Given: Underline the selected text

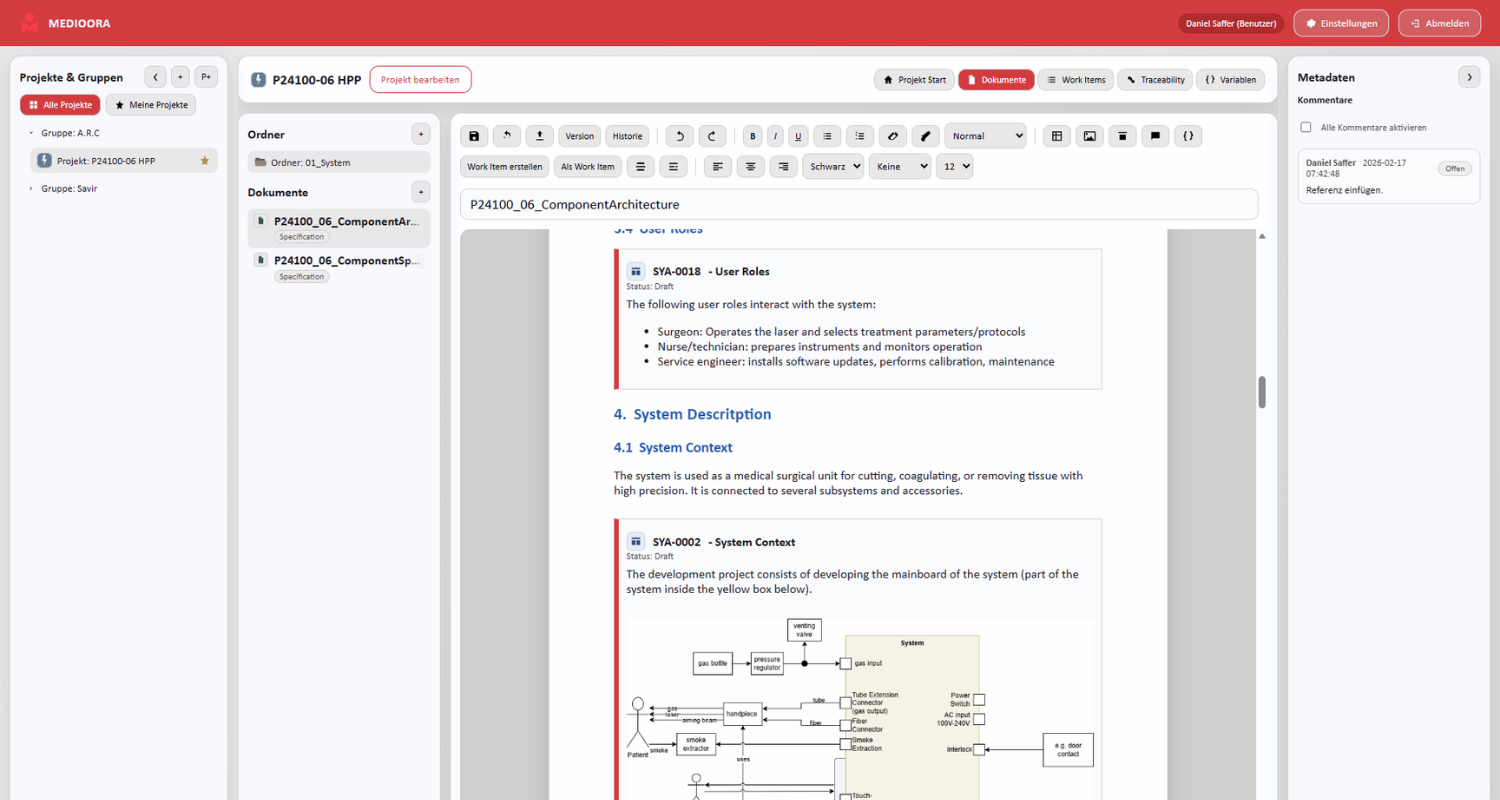Looking at the screenshot, I should (797, 136).
